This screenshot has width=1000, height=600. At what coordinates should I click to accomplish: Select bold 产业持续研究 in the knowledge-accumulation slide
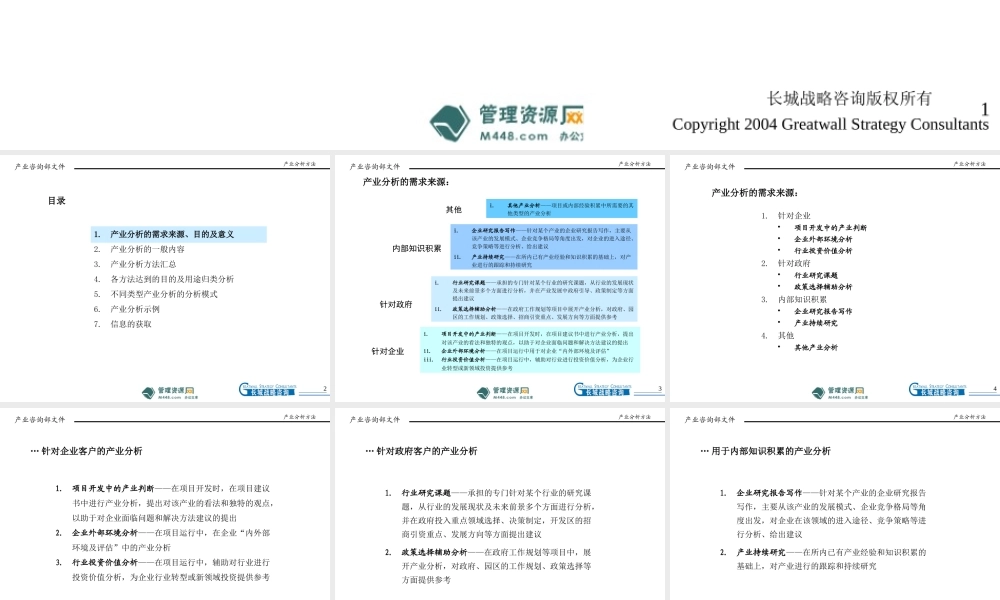(x=761, y=552)
